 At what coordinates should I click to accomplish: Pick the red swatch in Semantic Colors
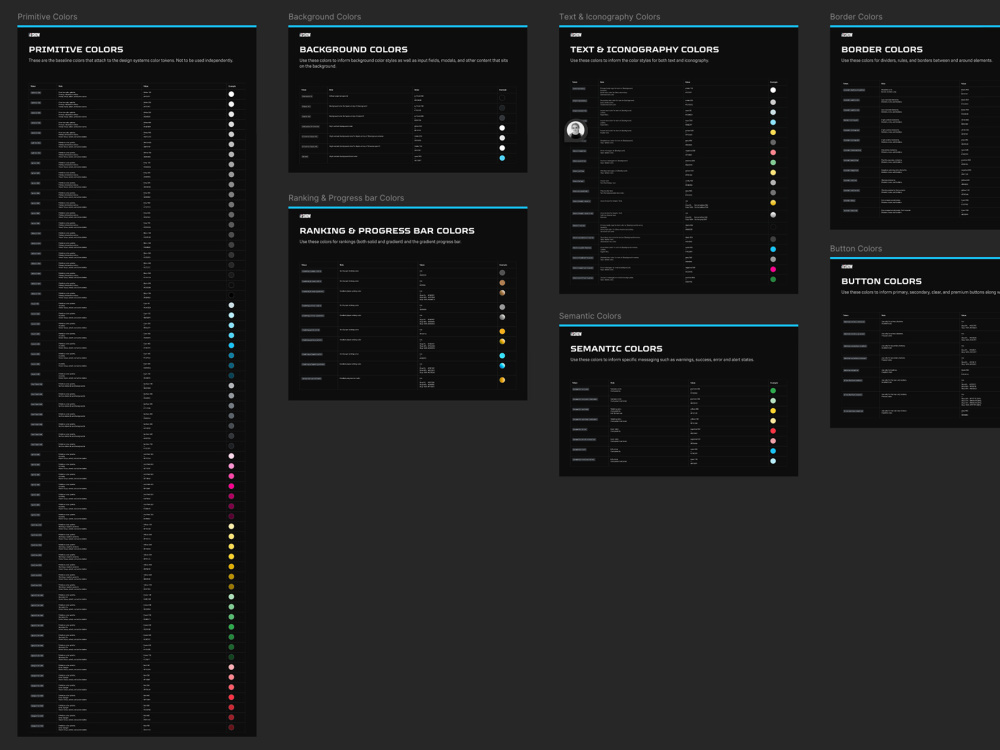pos(773,431)
